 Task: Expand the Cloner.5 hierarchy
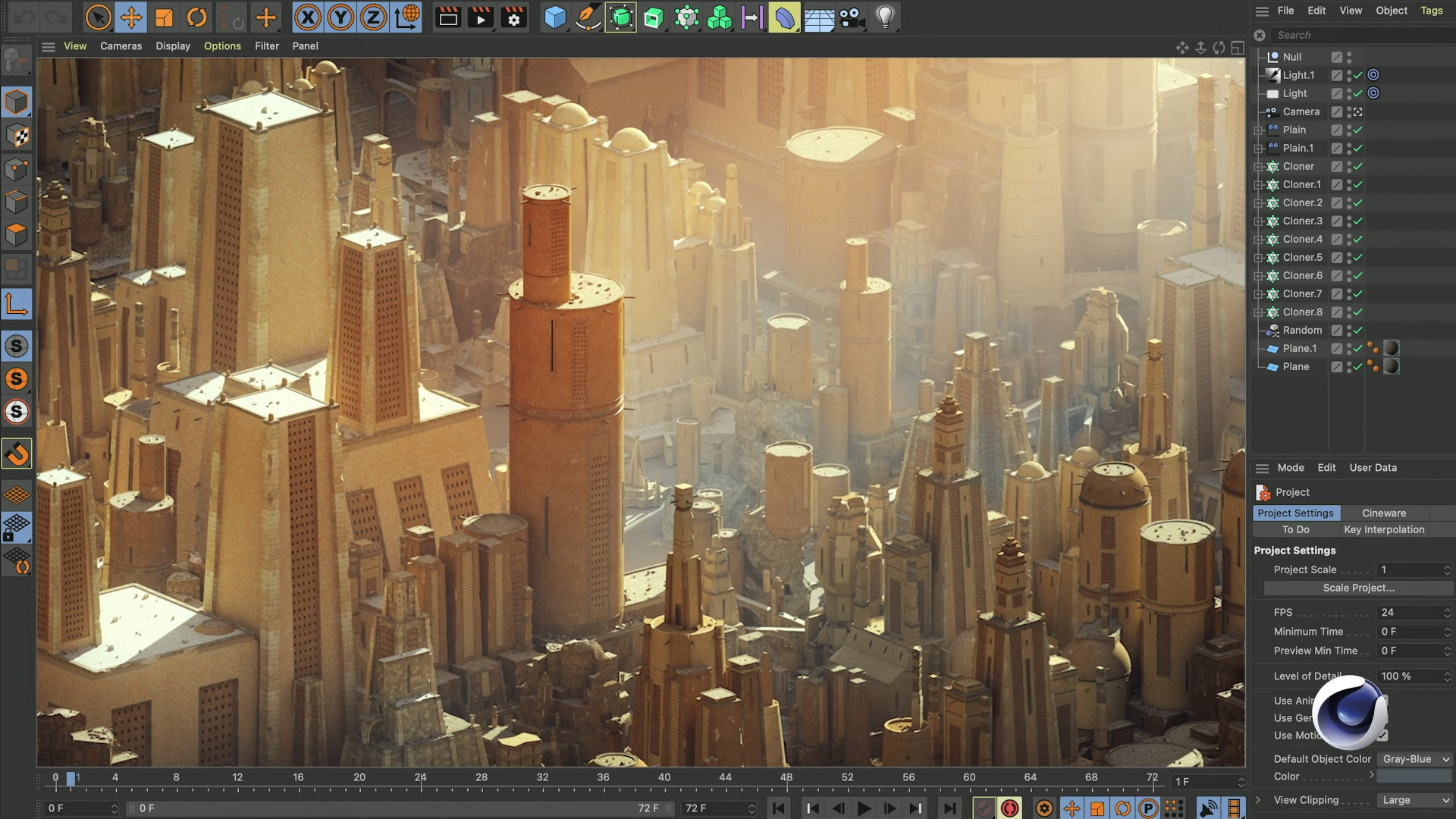(1258, 257)
